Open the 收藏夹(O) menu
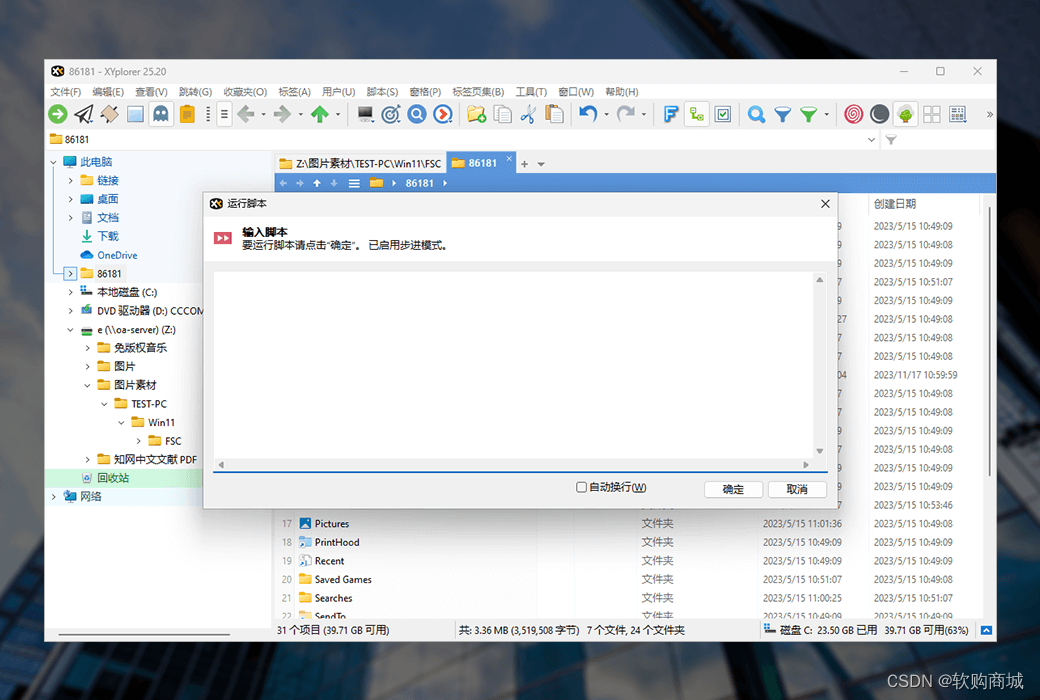The width and height of the screenshot is (1040, 700). 245,92
